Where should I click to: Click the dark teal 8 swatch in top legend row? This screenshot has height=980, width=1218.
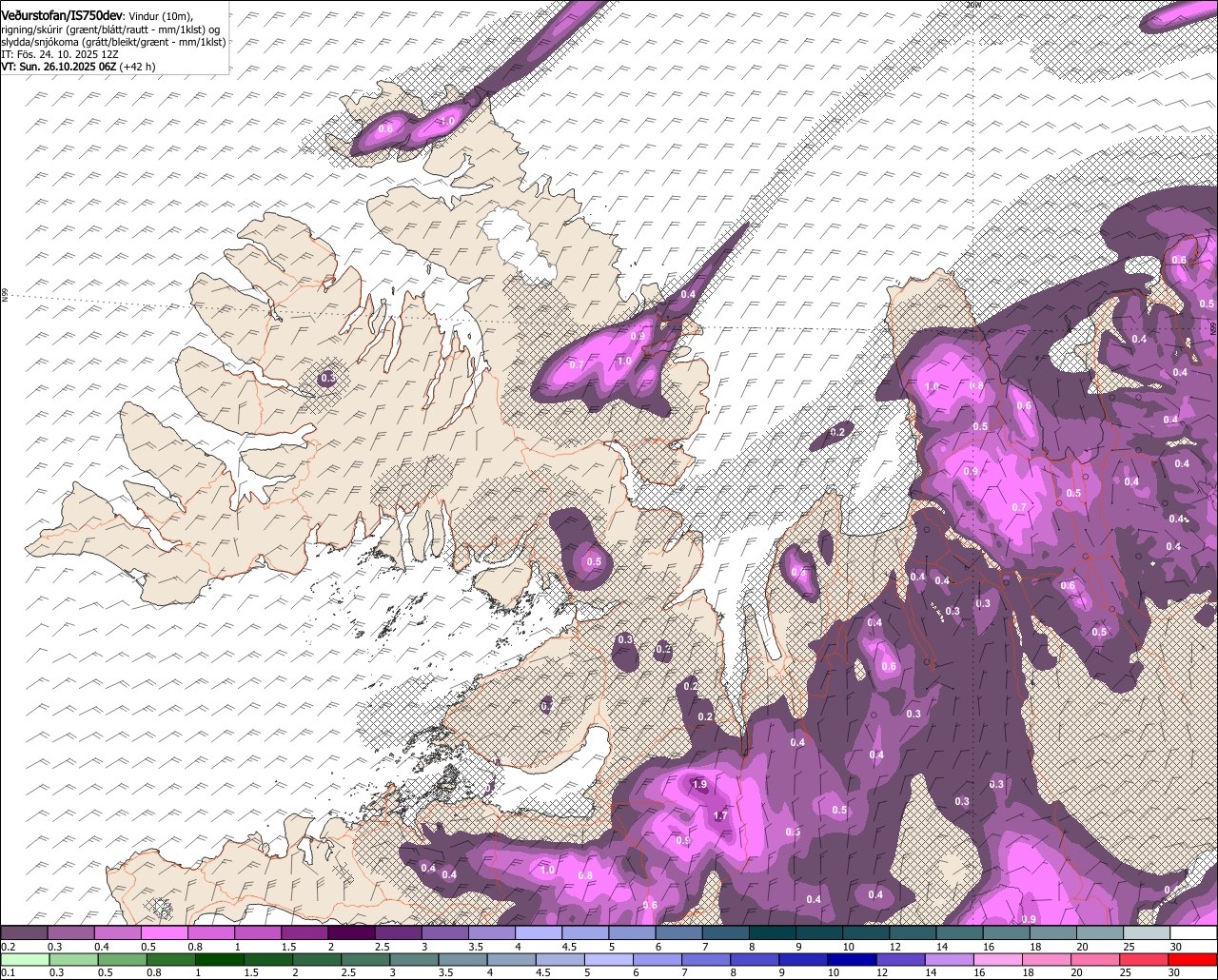773,933
